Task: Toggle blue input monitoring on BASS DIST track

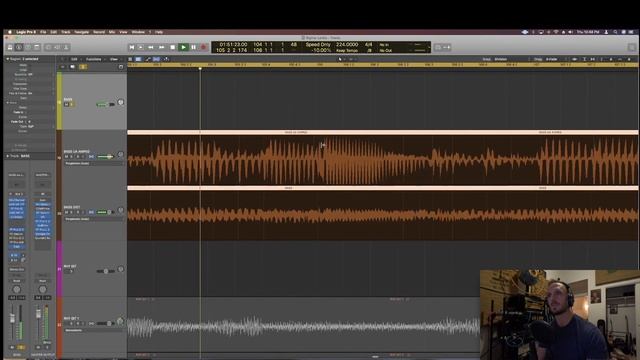Action: [x=91, y=212]
